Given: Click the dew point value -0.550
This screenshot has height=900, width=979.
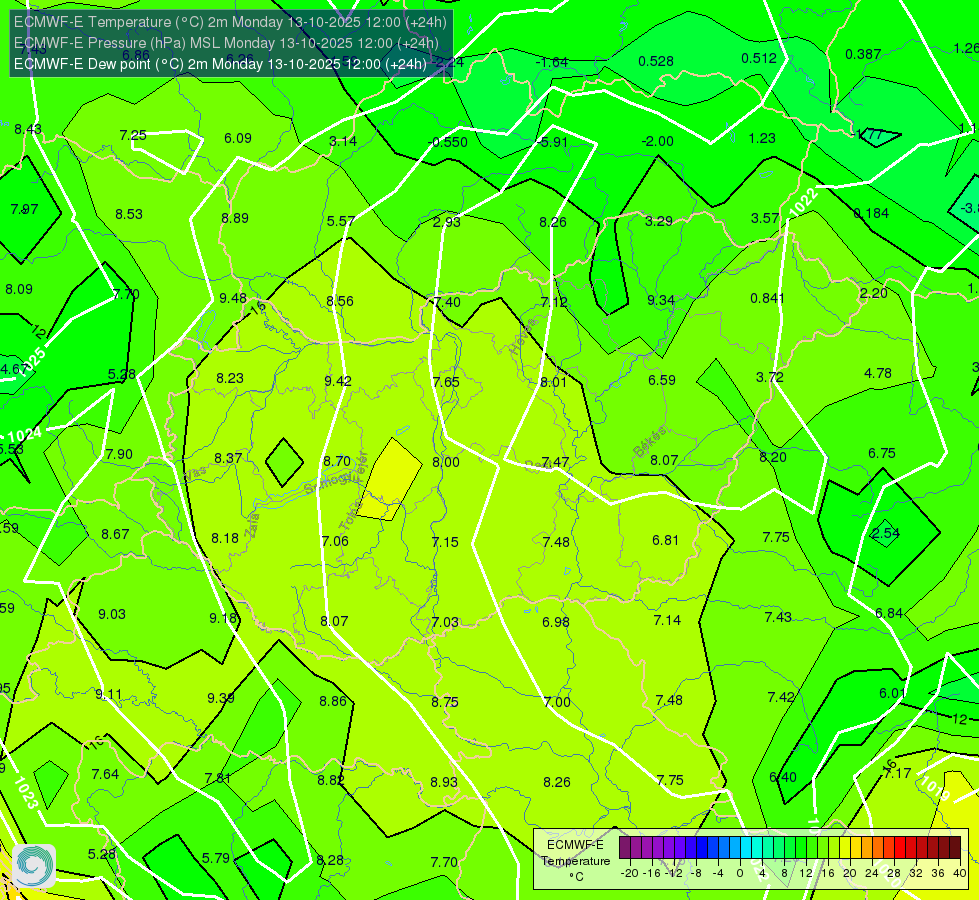Looking at the screenshot, I should pos(448,142).
